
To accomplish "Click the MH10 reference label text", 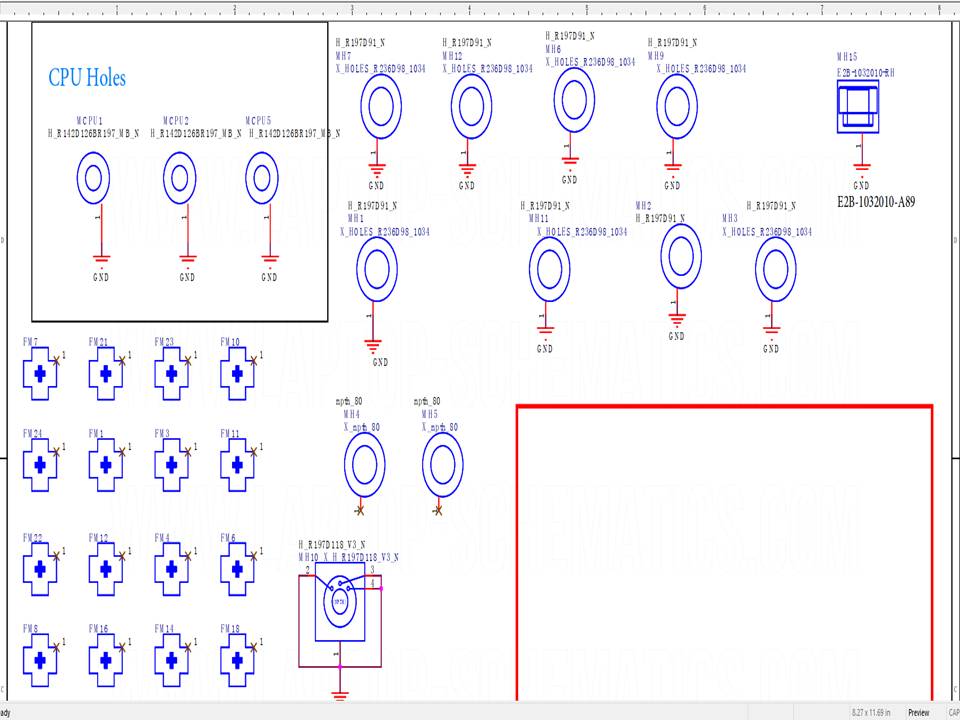I will [309, 557].
